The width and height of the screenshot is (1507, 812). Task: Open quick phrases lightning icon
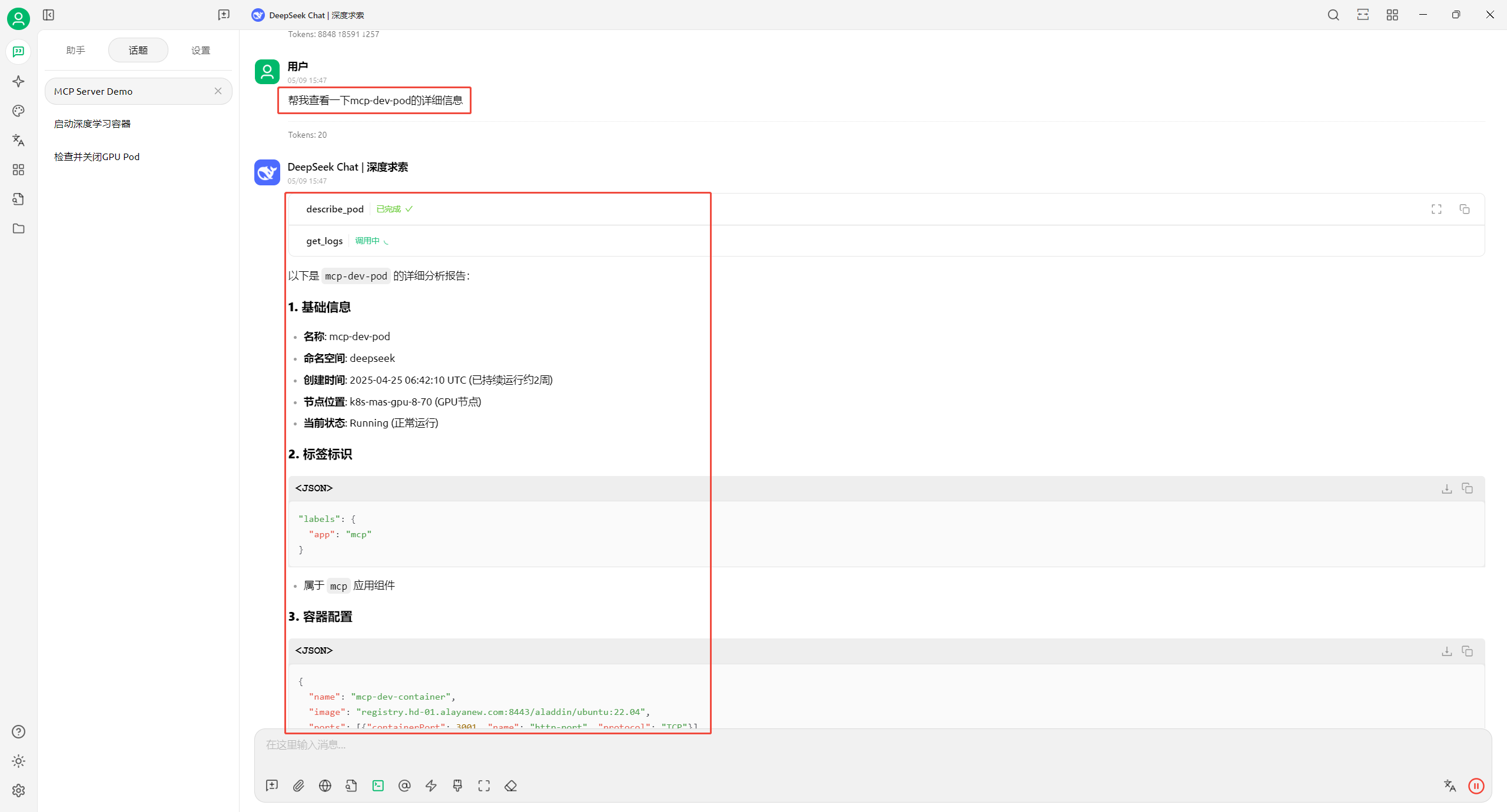(431, 786)
